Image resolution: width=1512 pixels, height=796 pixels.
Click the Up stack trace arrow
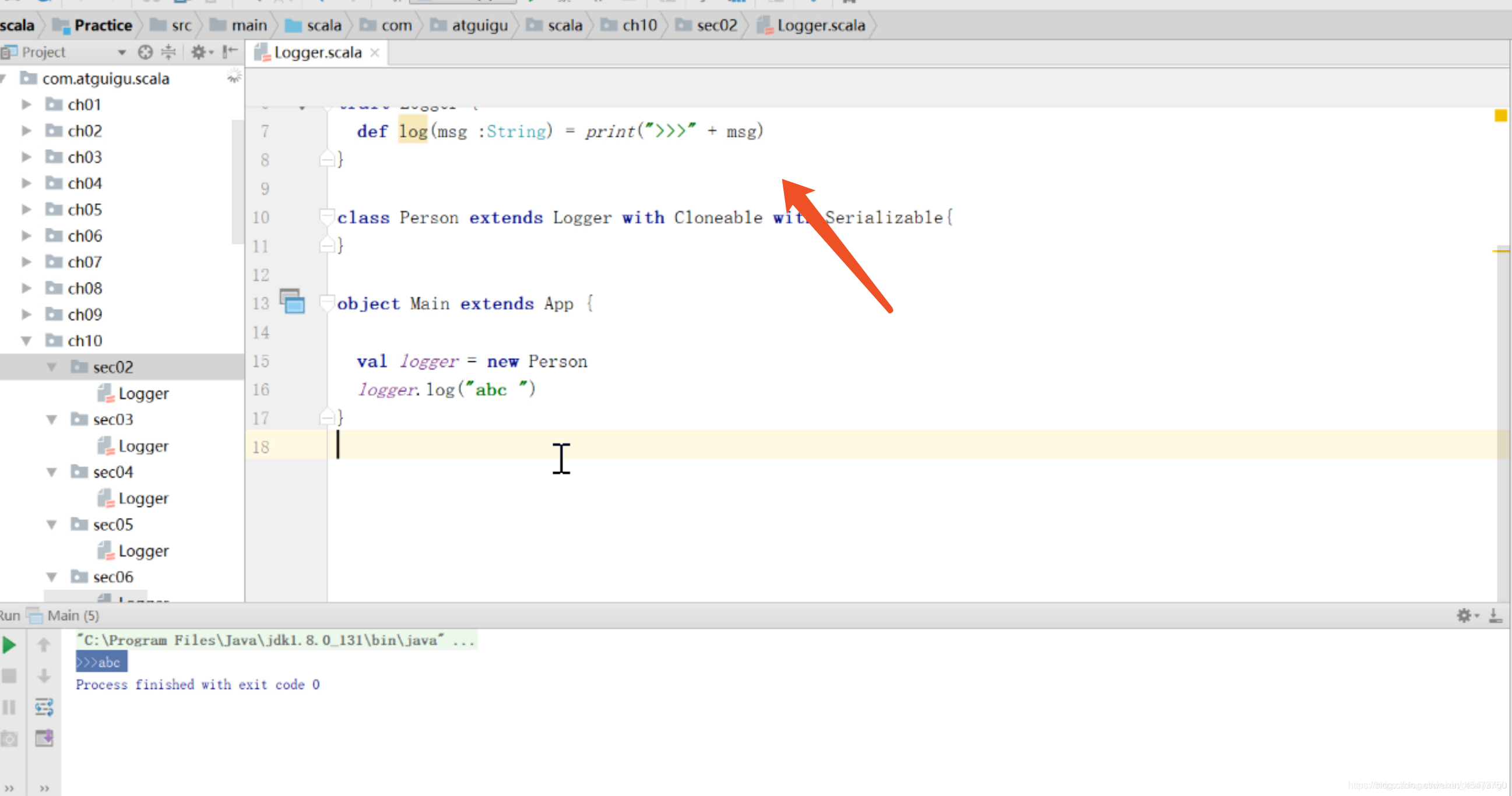pos(44,645)
